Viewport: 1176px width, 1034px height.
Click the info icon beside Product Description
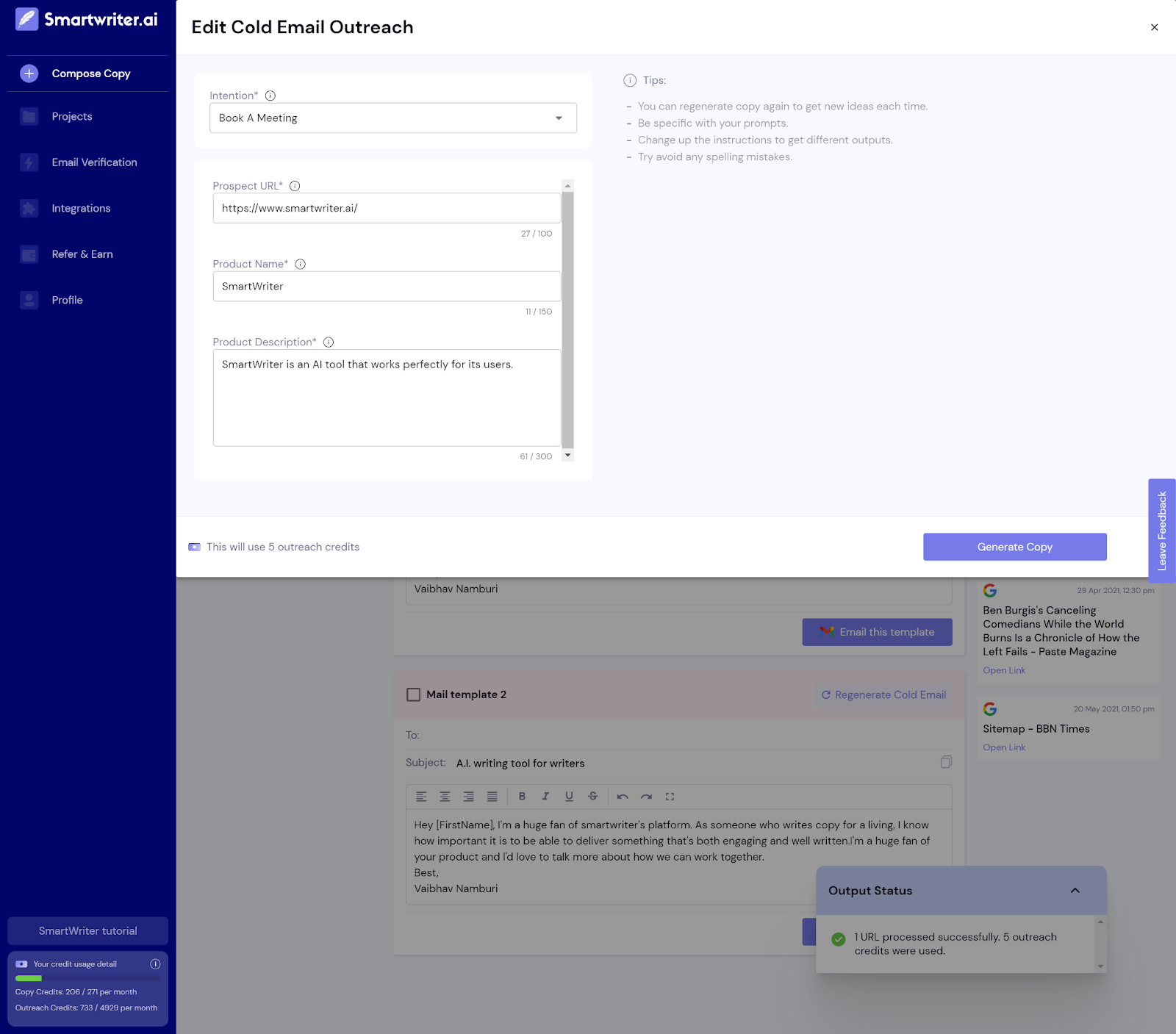pos(329,342)
